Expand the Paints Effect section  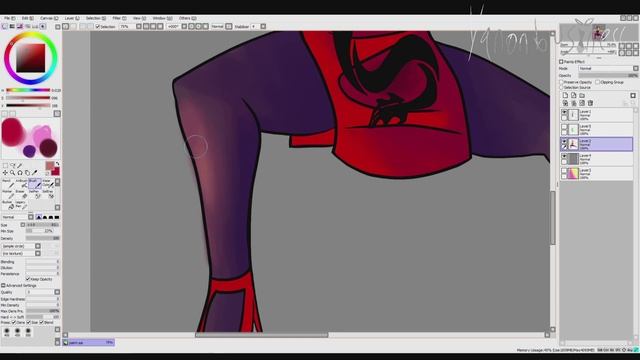[561, 62]
